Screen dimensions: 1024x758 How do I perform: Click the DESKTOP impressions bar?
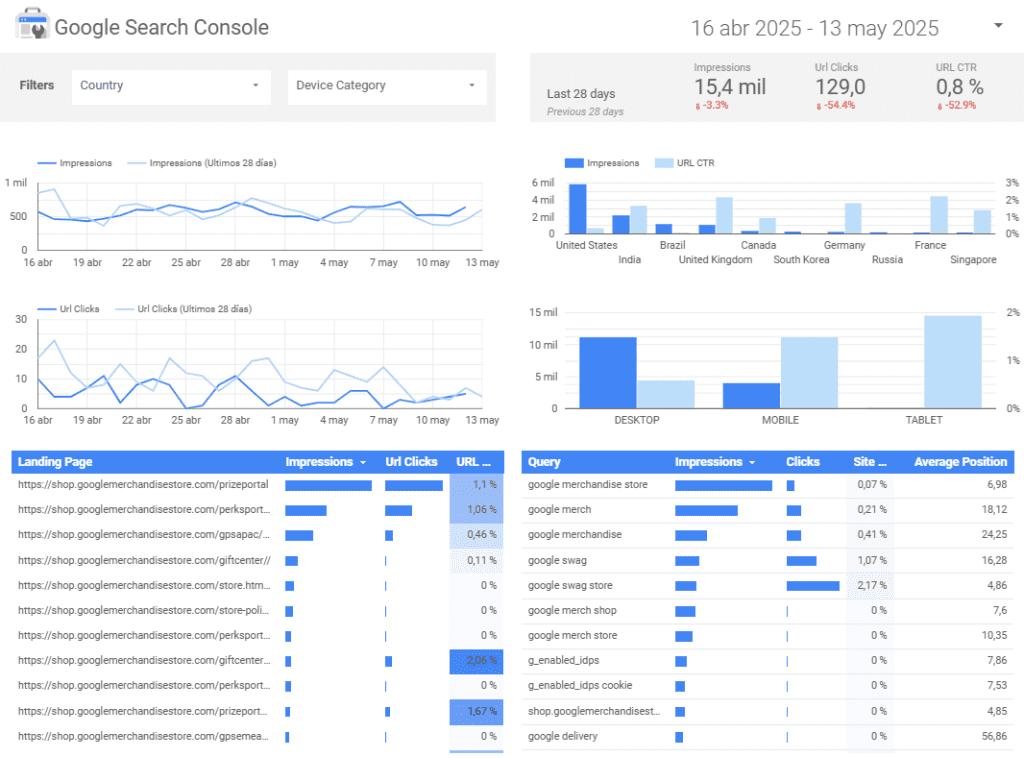(x=607, y=373)
